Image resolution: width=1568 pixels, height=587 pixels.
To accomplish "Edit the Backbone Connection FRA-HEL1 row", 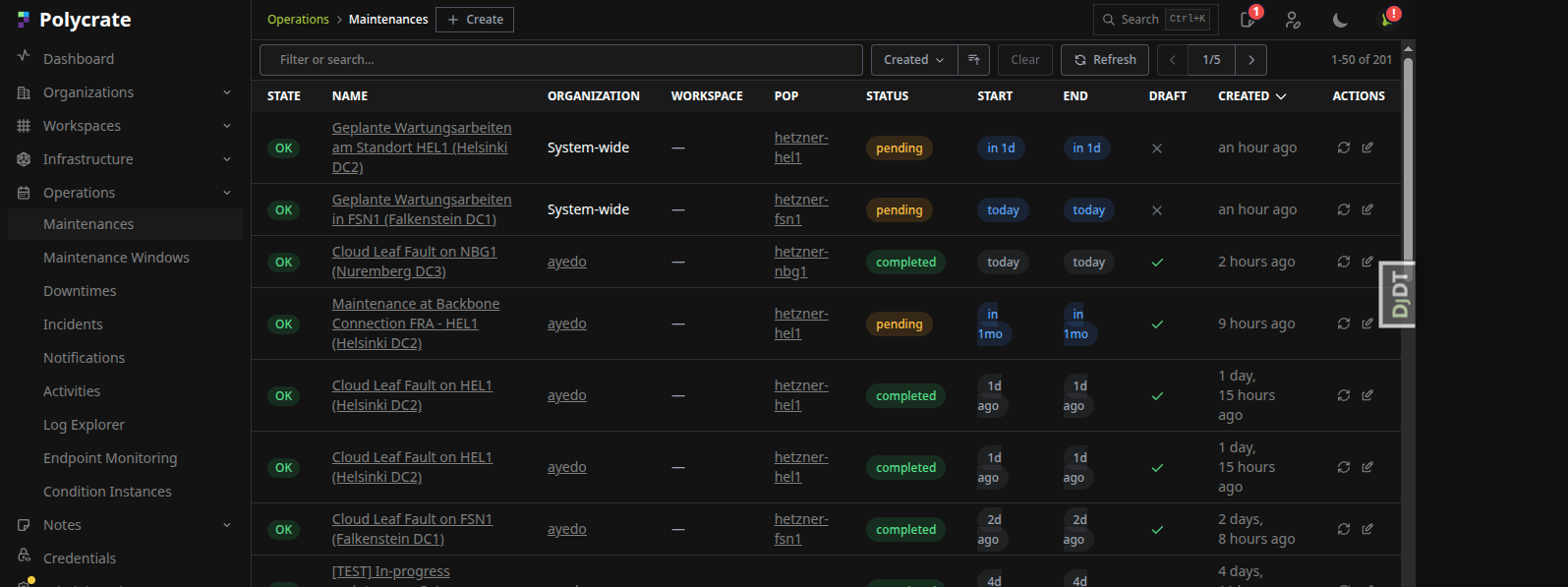I will (1367, 323).
